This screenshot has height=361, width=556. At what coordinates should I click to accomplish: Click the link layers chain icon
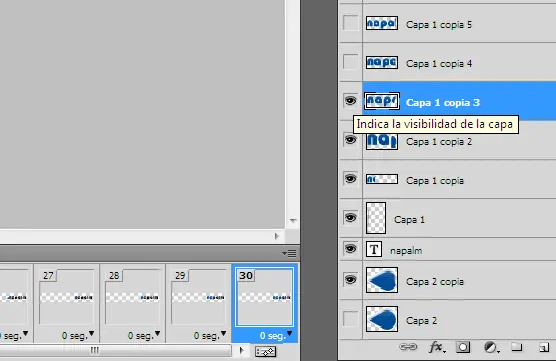click(408, 347)
